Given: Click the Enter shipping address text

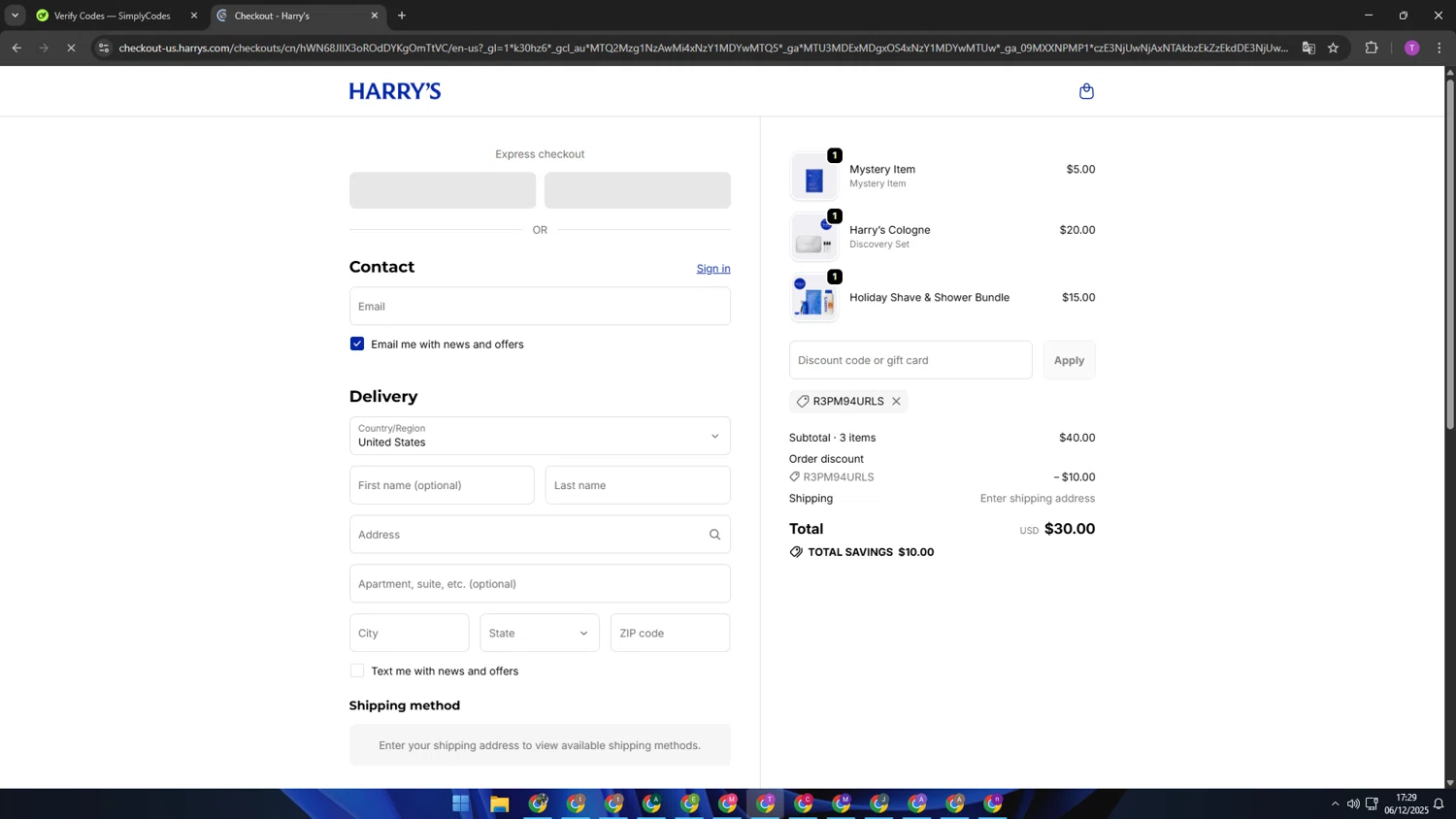Looking at the screenshot, I should click(x=1038, y=499).
